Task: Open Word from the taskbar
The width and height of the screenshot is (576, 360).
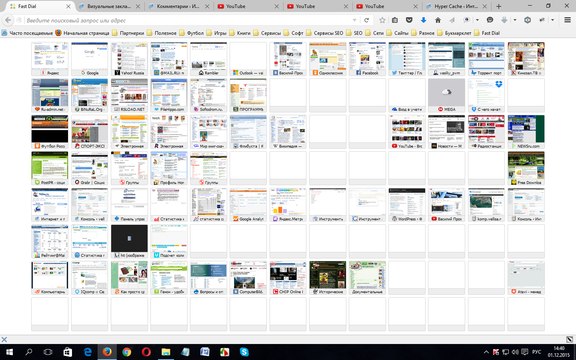Action: click(205, 352)
